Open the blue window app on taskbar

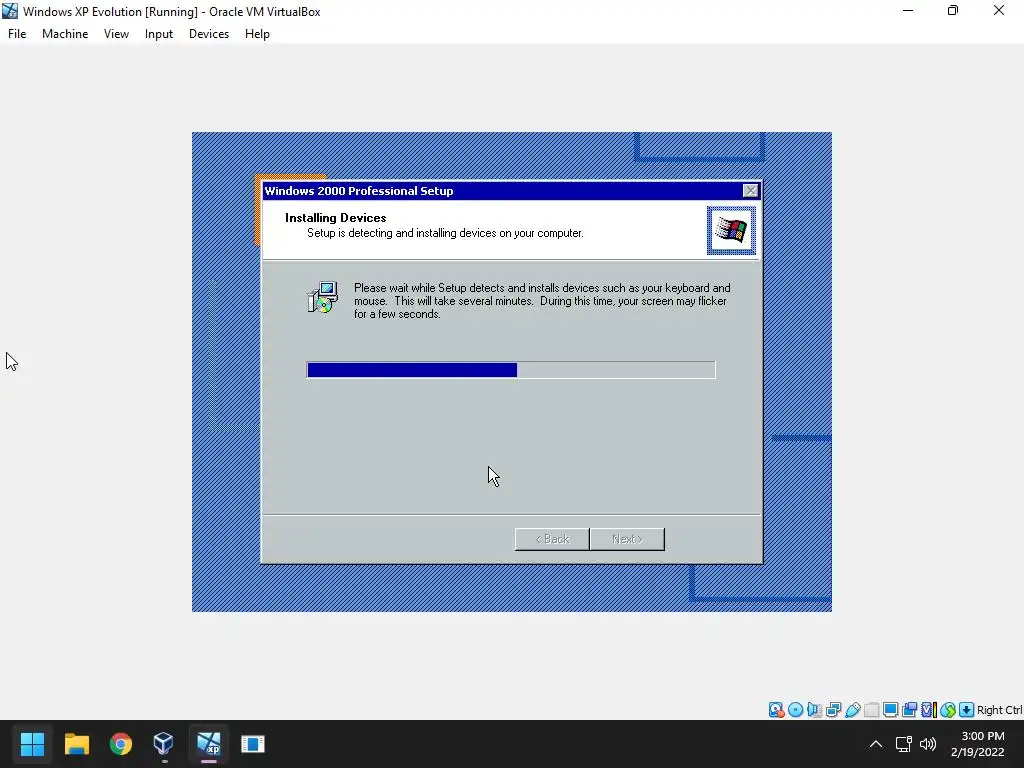coord(252,744)
